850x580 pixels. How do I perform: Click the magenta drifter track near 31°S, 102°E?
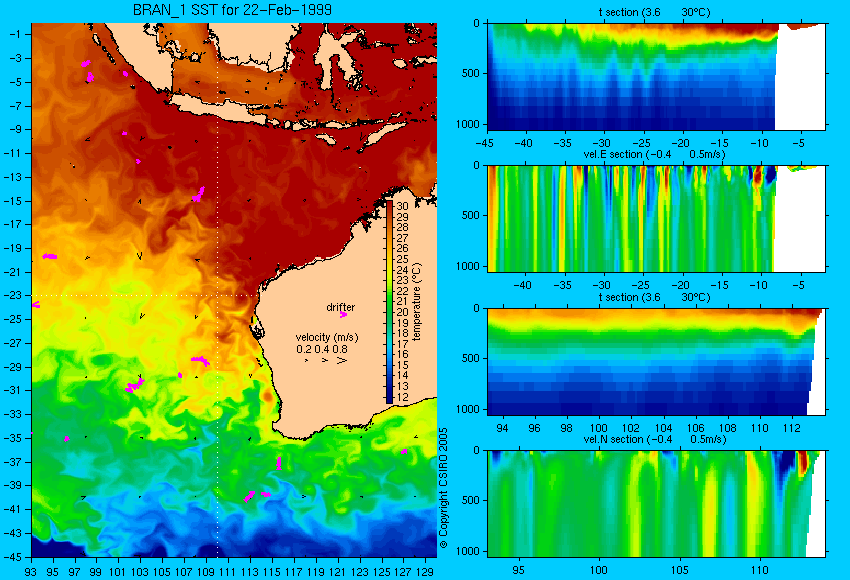(x=134, y=385)
